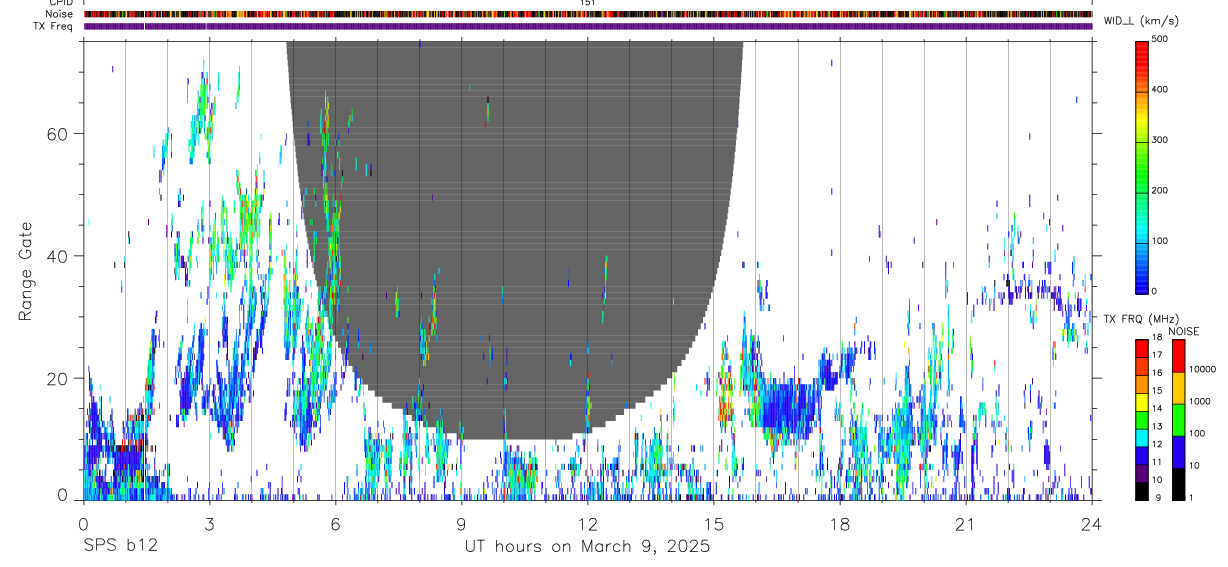Screen dimensions: 1228x567
Task: Click UT hours tick label 12
Action: click(587, 523)
